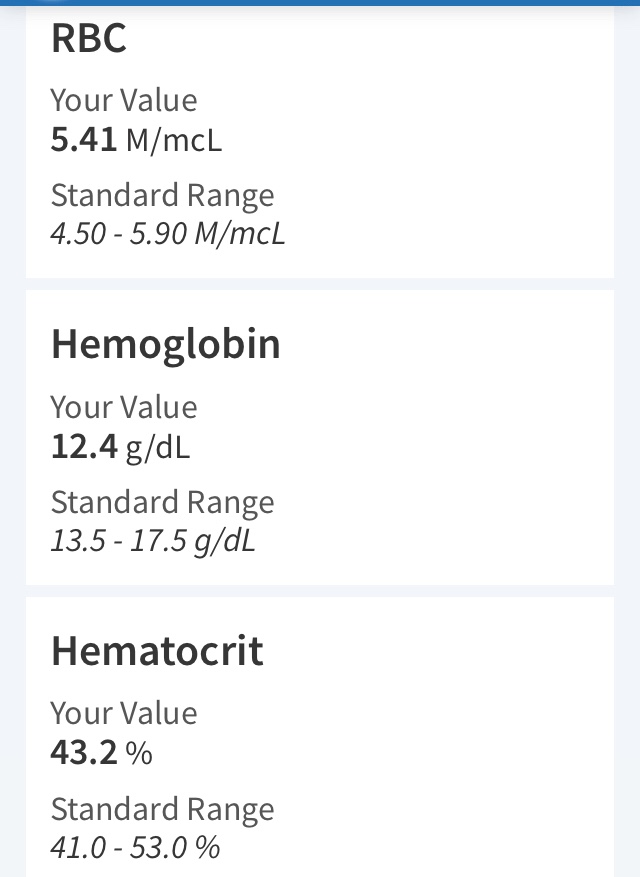This screenshot has height=877, width=640.
Task: Select the RBC value 5.41 M/mcL
Action: (x=136, y=140)
